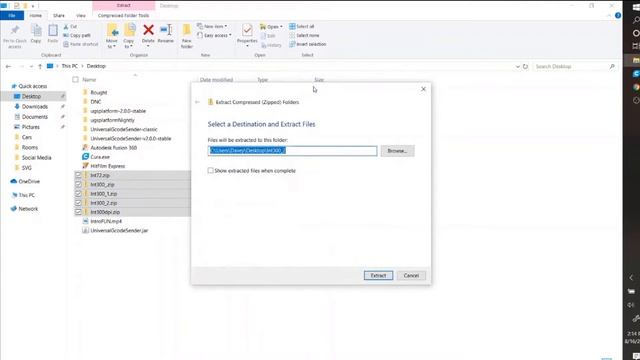
Task: Click the Copy icon in Clipboard group
Action: tap(36, 31)
